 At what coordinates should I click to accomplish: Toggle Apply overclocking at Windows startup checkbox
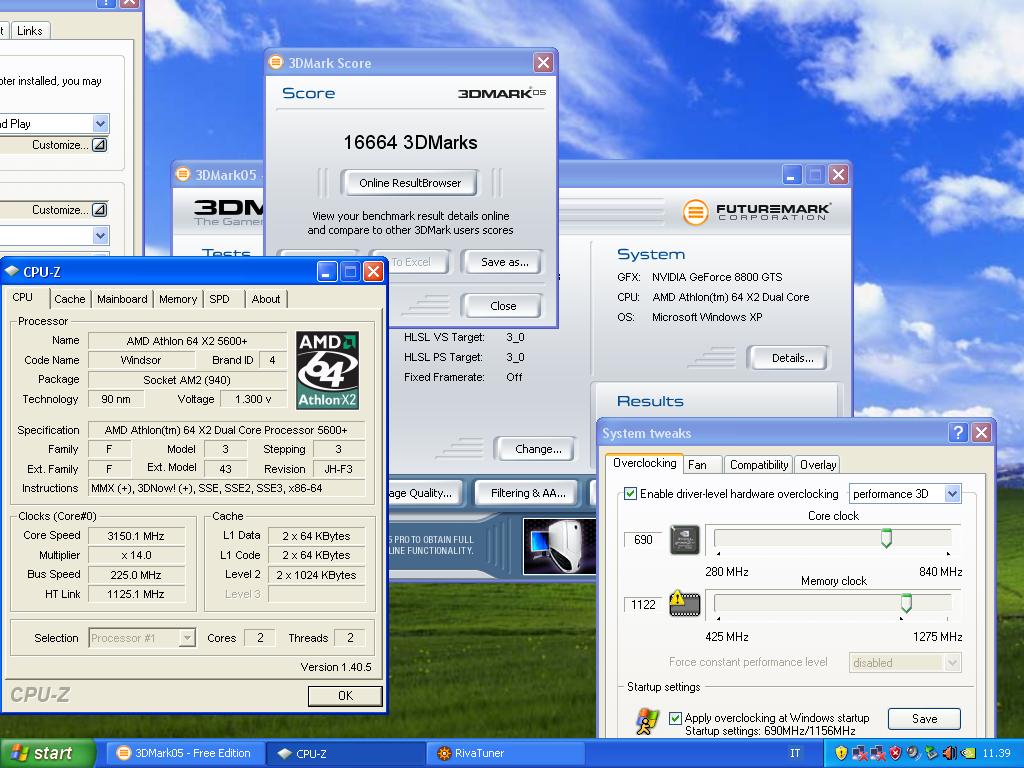click(x=676, y=718)
